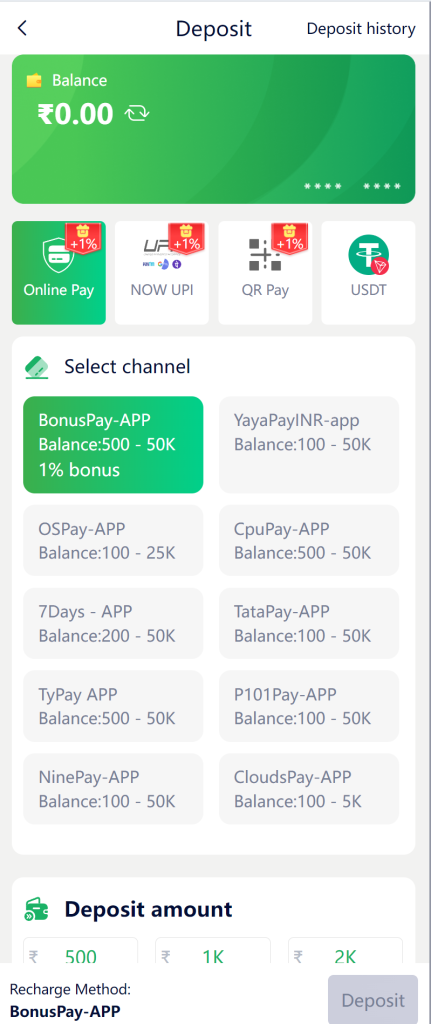Click the NOW UPI logo icon
This screenshot has width=431, height=1024.
pos(162,254)
